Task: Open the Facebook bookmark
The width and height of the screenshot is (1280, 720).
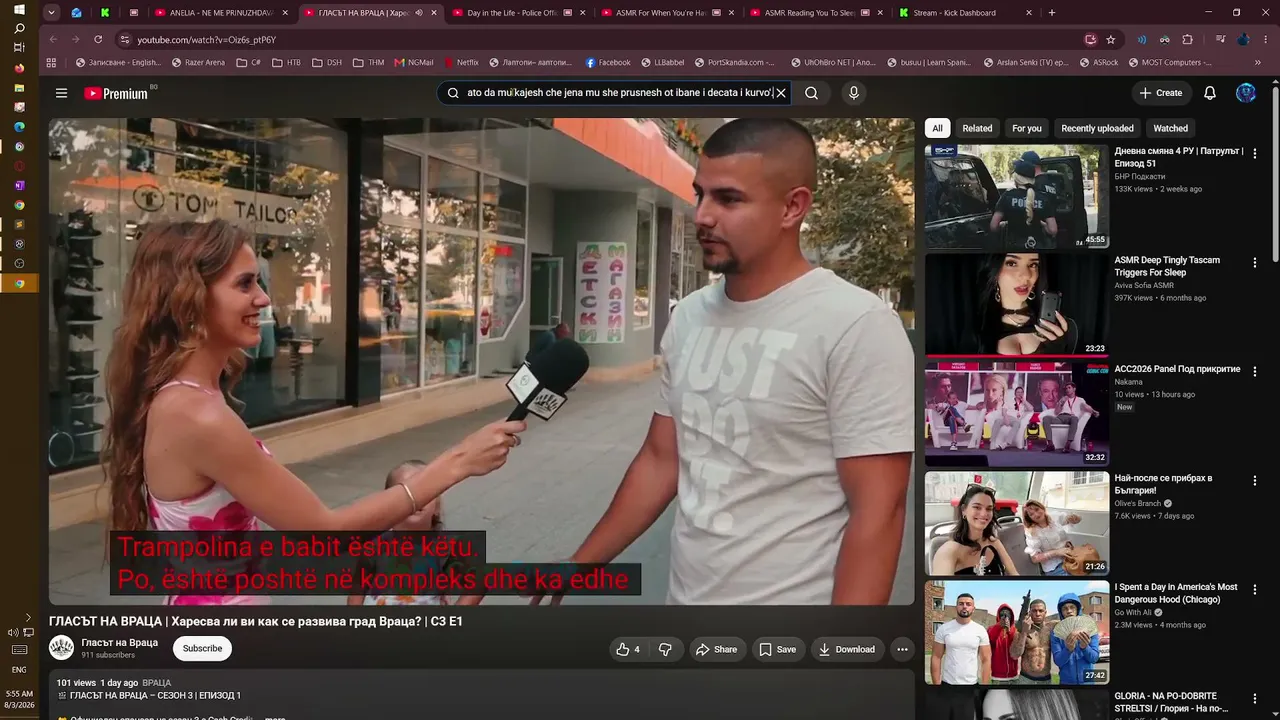Action: tap(608, 62)
